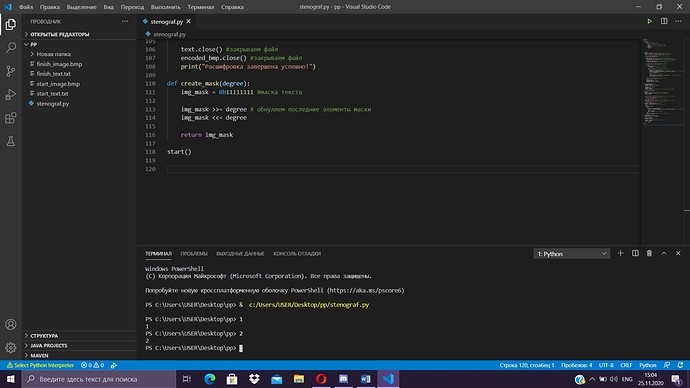Open Explorer panel more actions ellipsis
This screenshot has width=690, height=388.
click(125, 21)
